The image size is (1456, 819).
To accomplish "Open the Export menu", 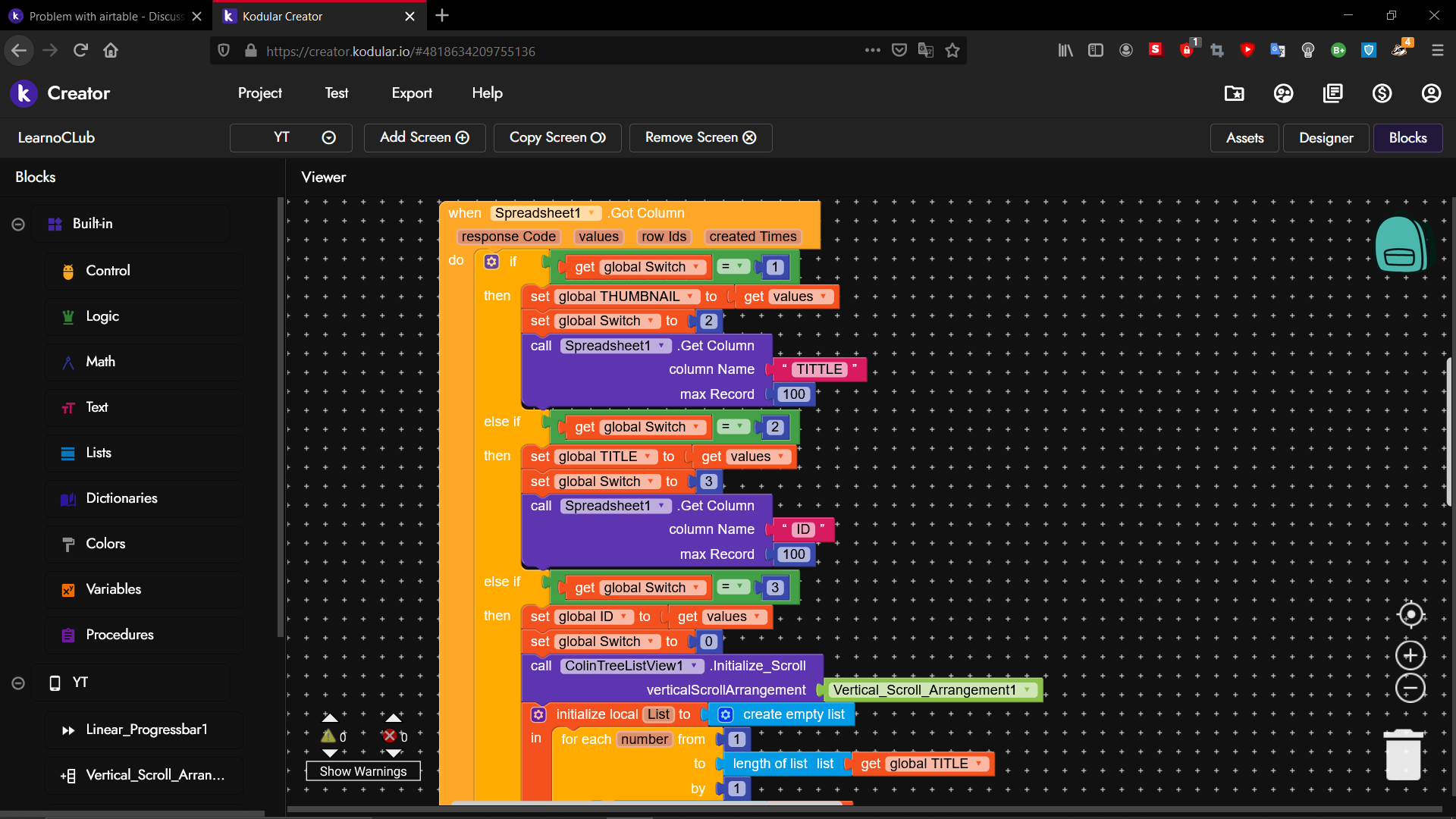I will pos(412,93).
